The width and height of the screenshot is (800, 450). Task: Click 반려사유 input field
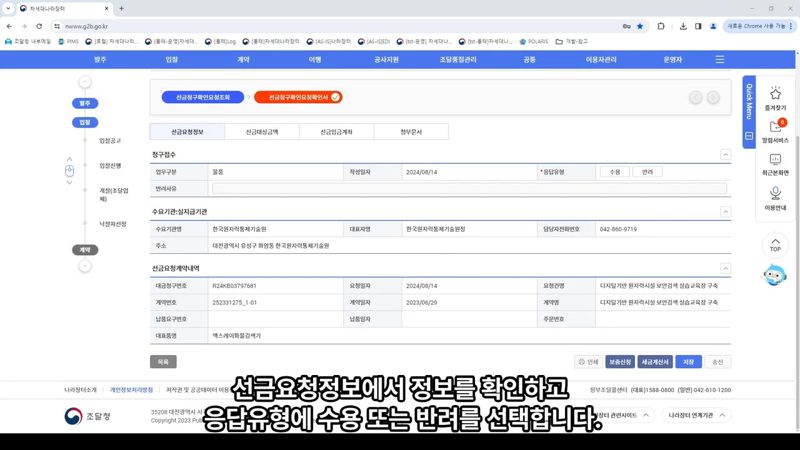coord(469,189)
